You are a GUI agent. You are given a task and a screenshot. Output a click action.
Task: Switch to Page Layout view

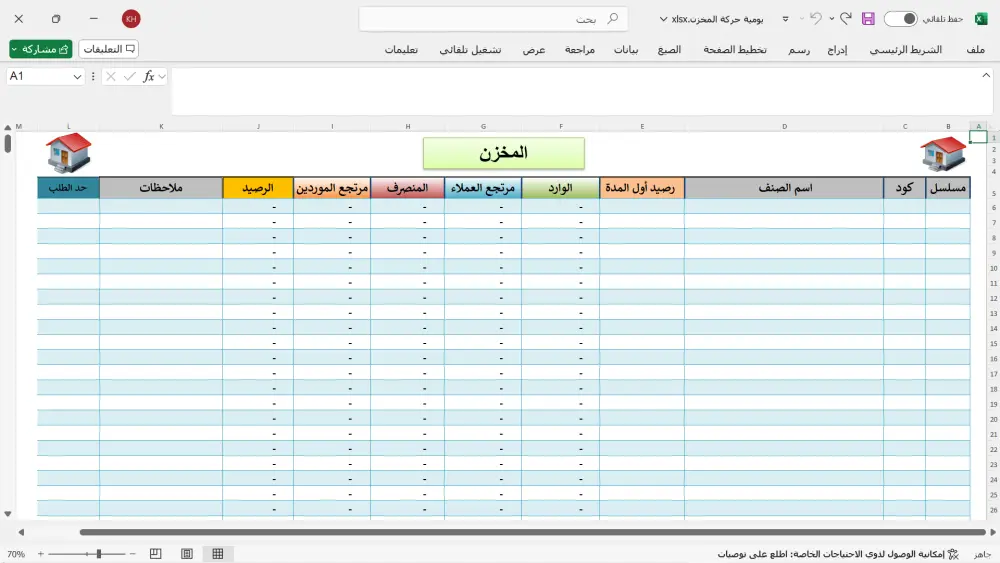coord(187,554)
